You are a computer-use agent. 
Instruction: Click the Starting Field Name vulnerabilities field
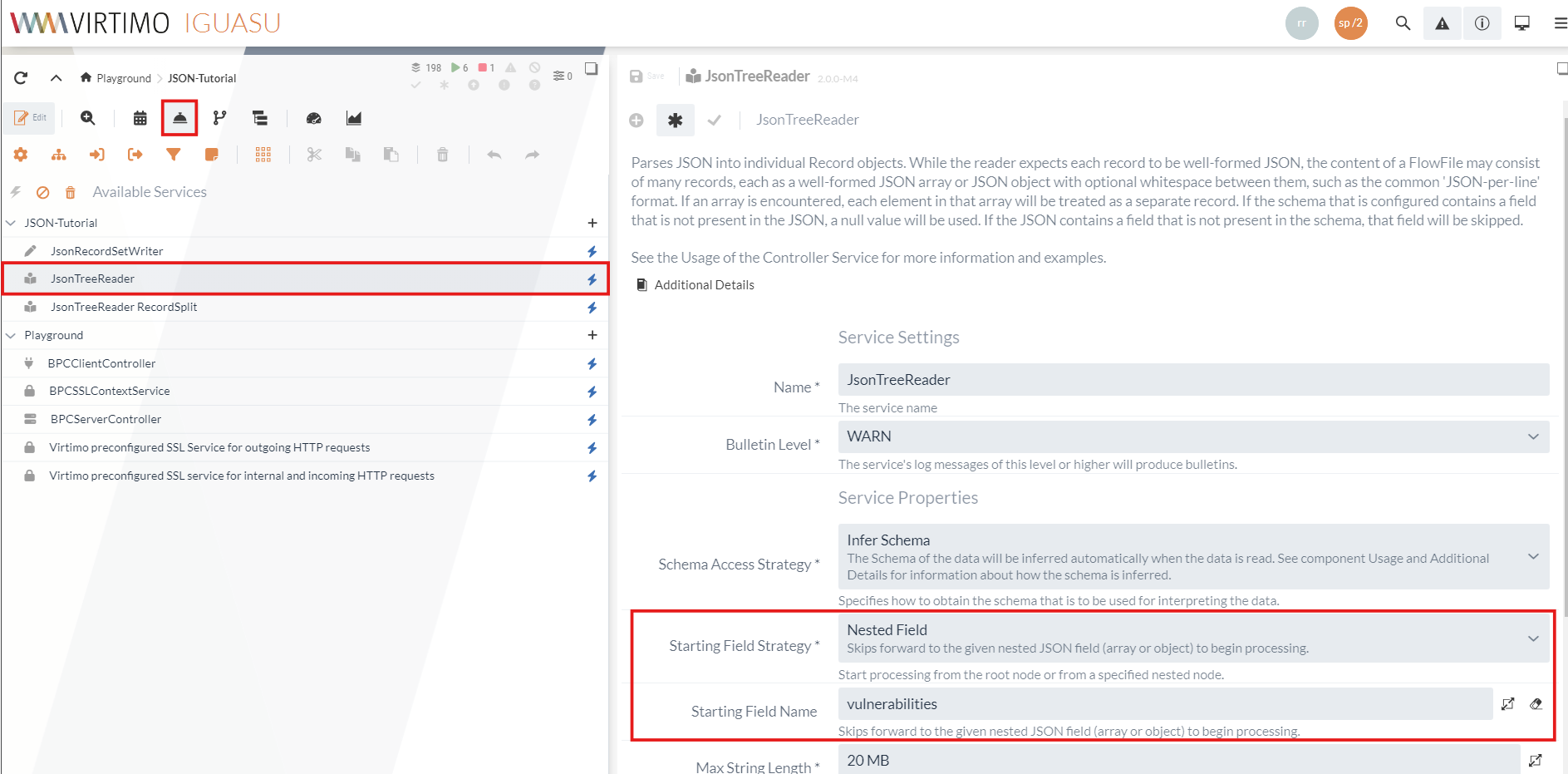1165,704
